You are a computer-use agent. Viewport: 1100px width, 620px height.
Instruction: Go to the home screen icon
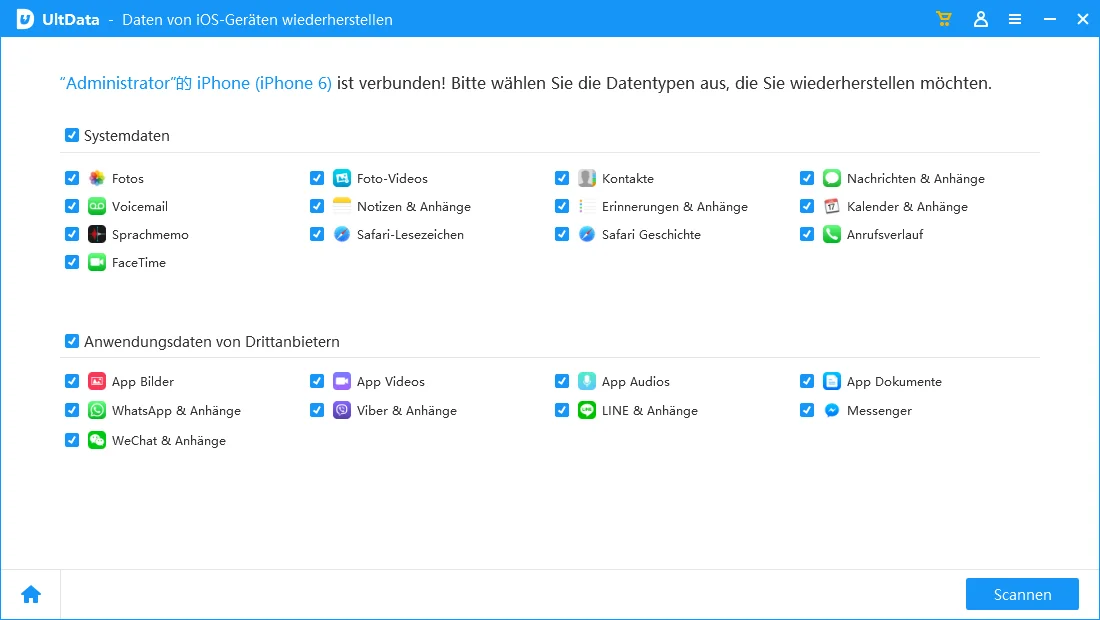click(31, 594)
